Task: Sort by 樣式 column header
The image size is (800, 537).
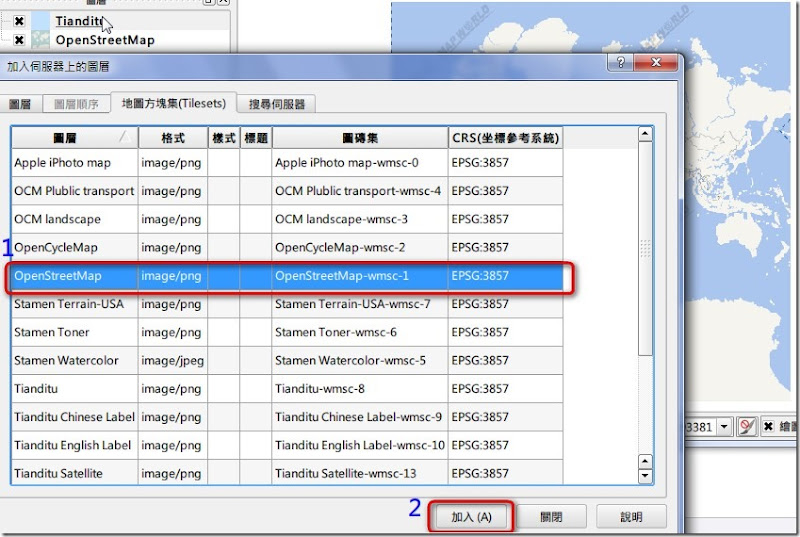Action: 224,138
